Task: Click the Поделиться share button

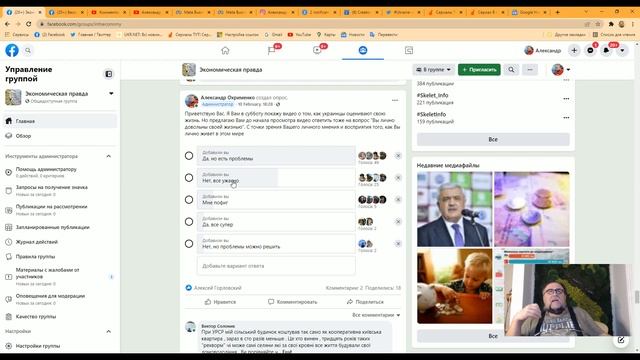Action: (x=365, y=302)
